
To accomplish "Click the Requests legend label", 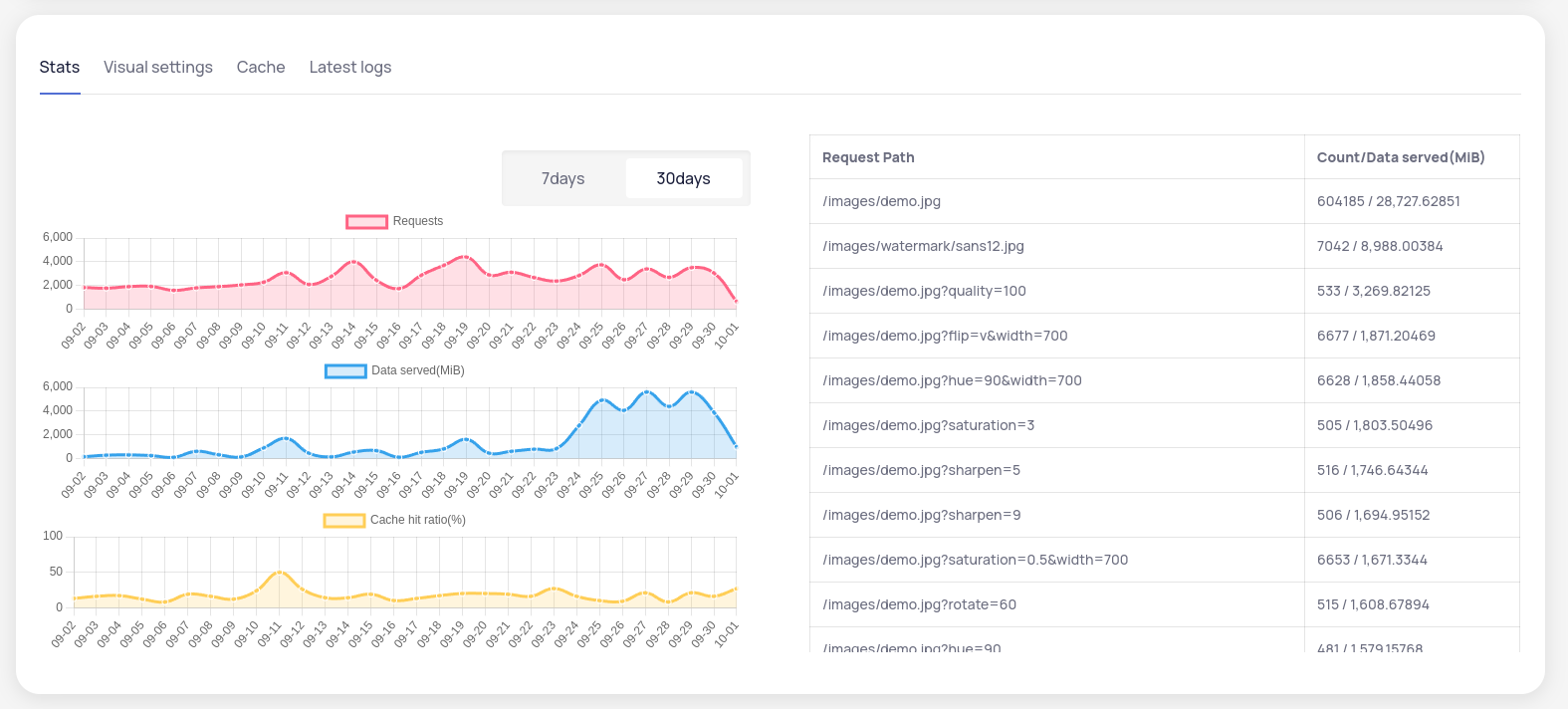I will pyautogui.click(x=417, y=221).
